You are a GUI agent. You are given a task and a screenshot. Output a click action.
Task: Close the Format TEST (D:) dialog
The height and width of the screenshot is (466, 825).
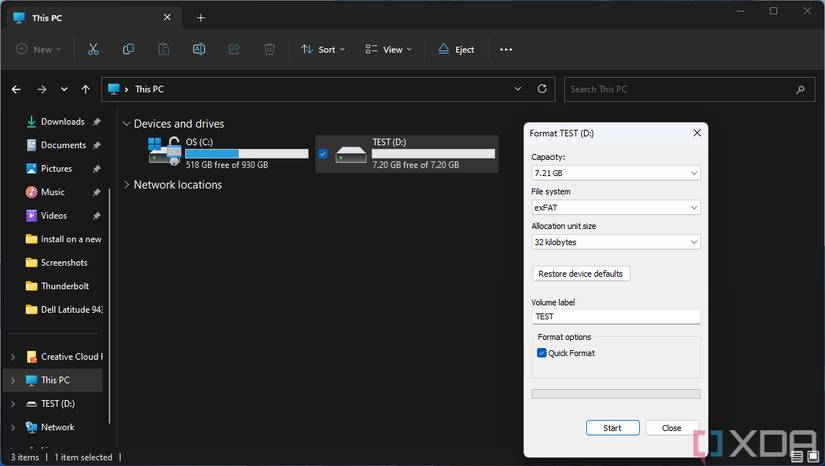coord(697,133)
